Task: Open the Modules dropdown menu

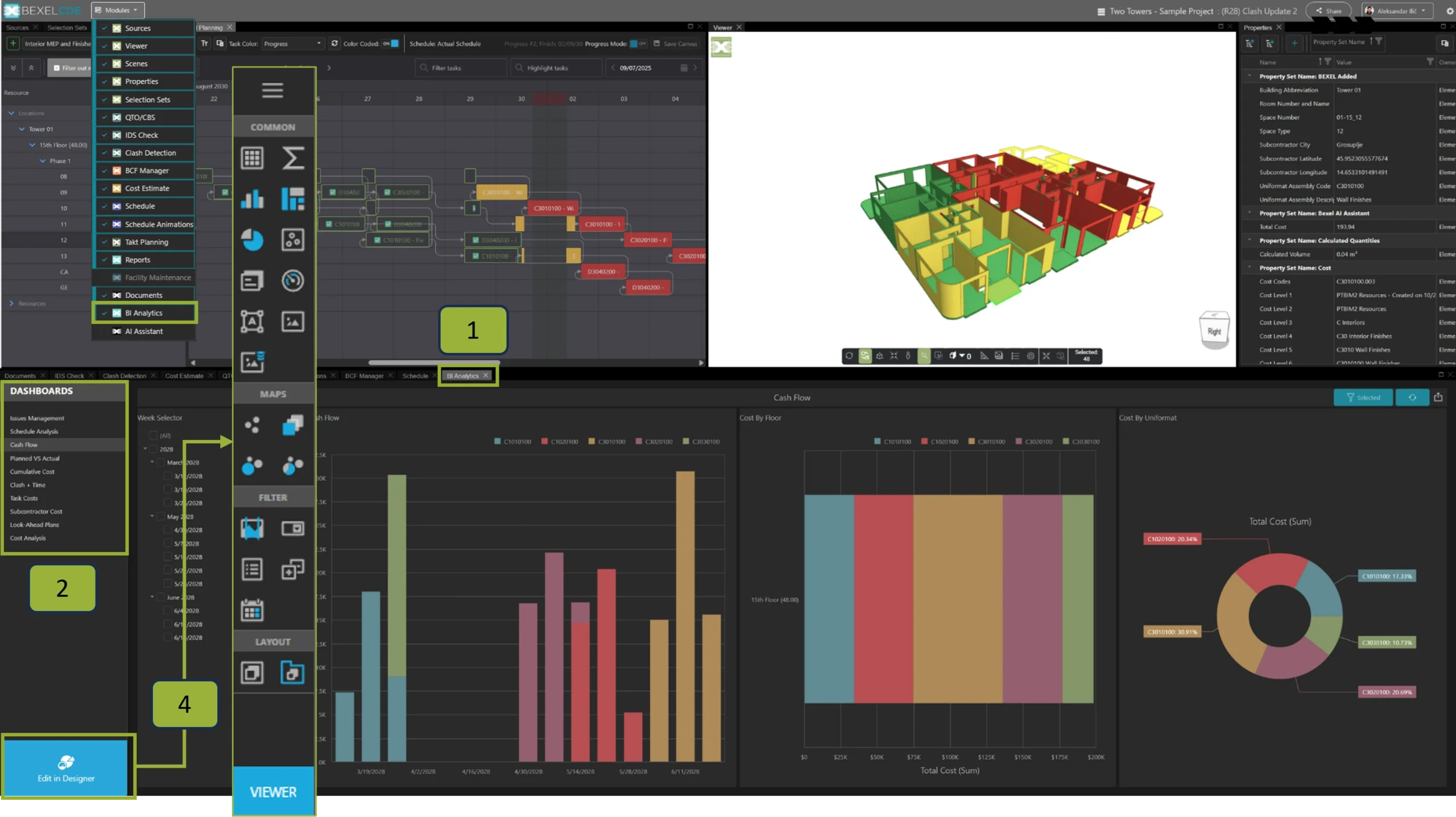Action: pos(117,10)
